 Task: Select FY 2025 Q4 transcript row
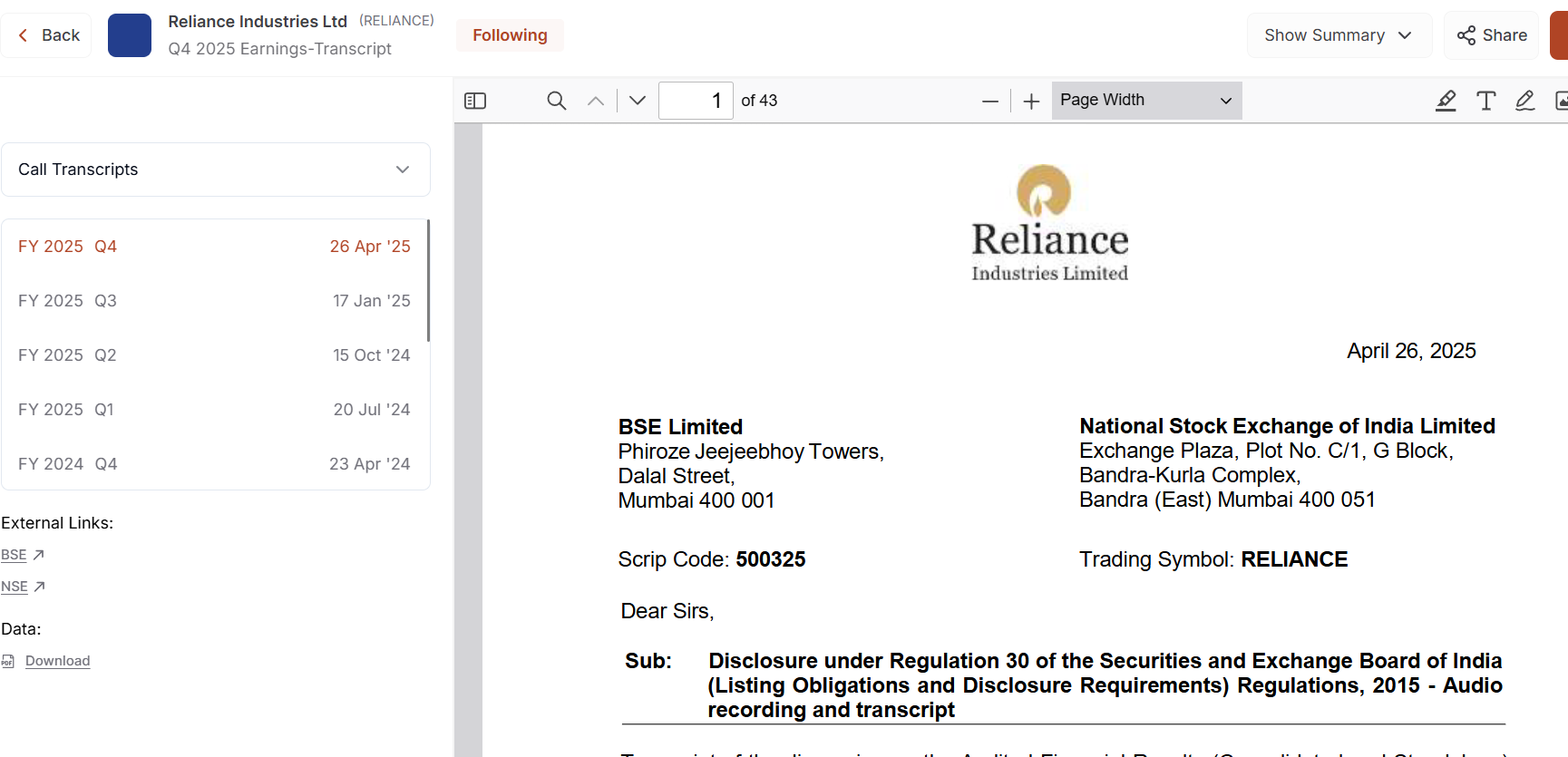[214, 247]
